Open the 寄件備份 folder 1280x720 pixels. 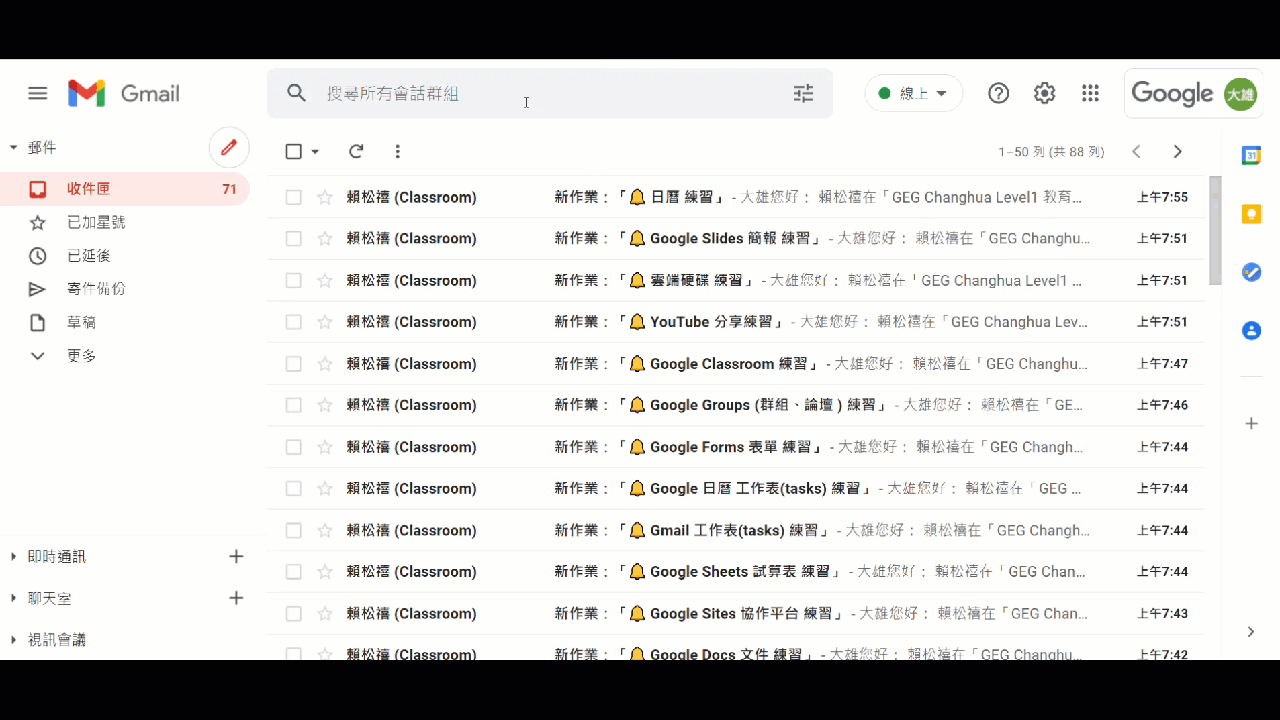(125, 289)
